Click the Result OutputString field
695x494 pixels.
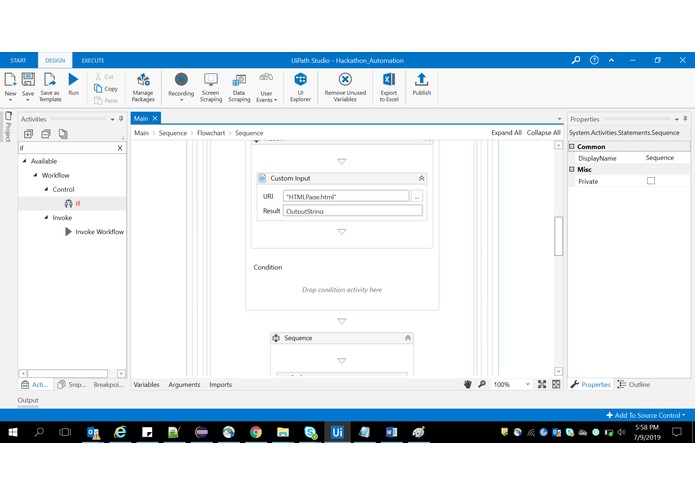tap(353, 211)
